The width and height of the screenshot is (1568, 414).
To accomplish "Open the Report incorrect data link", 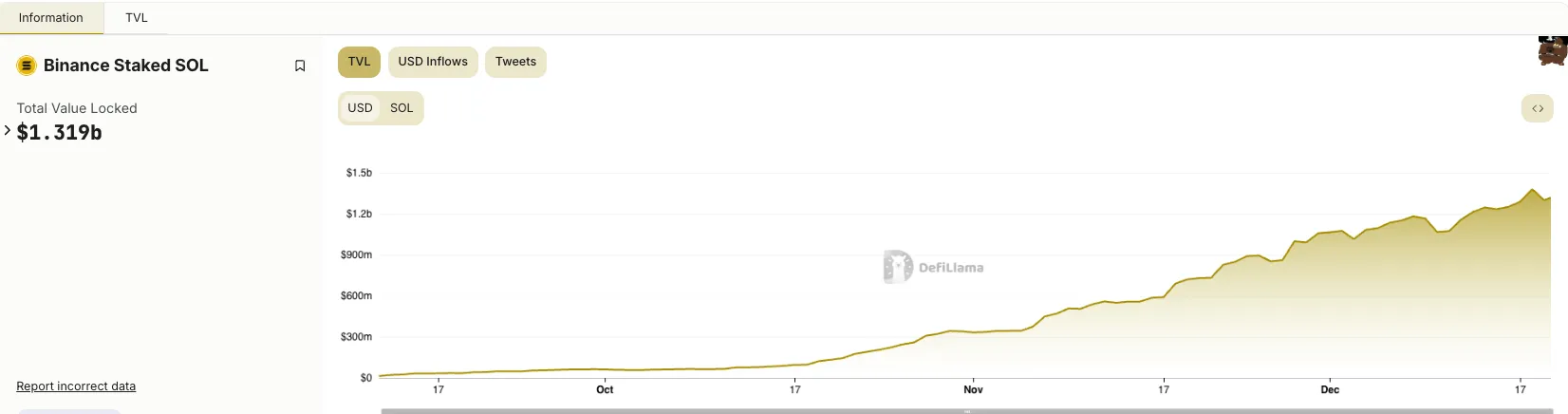I will 76,386.
